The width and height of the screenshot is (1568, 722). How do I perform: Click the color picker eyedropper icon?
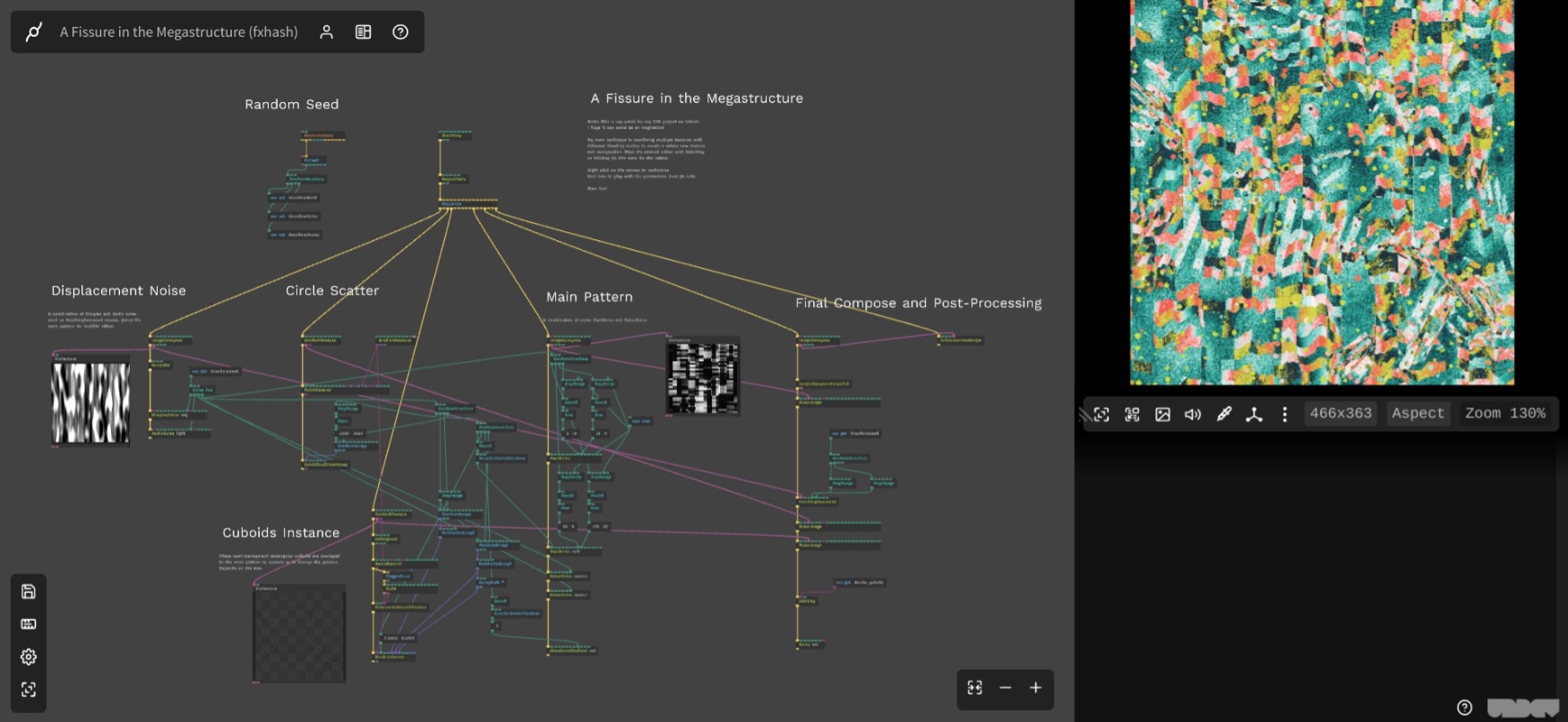[x=1223, y=414]
